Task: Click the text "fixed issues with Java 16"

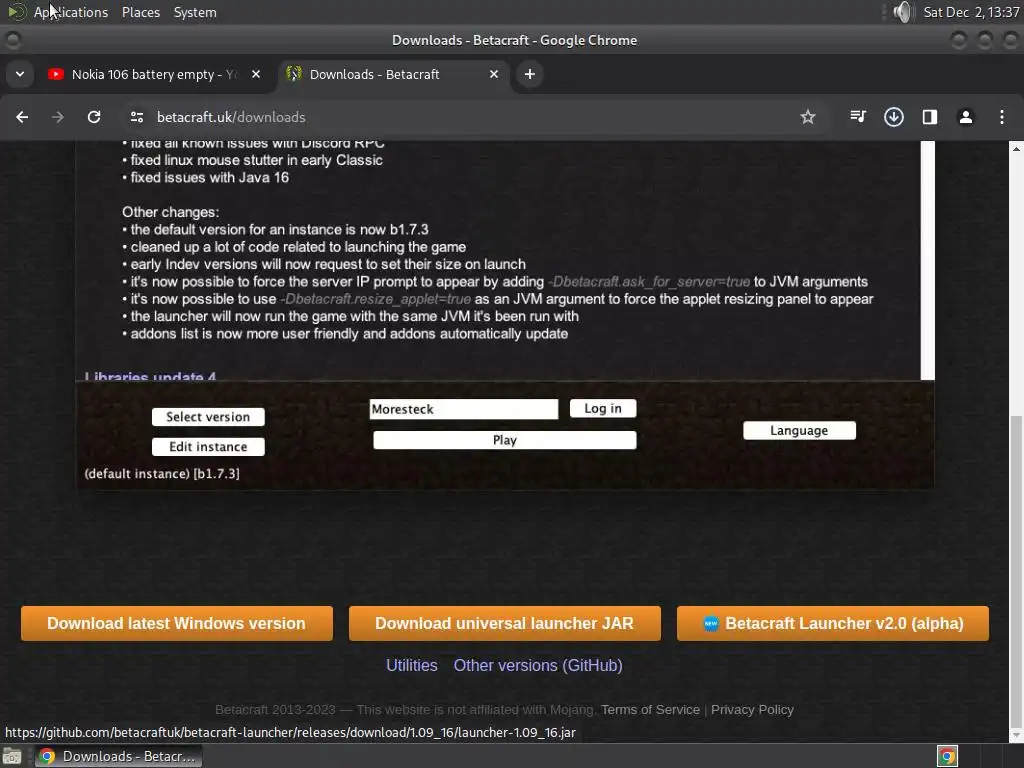Action: [x=210, y=178]
